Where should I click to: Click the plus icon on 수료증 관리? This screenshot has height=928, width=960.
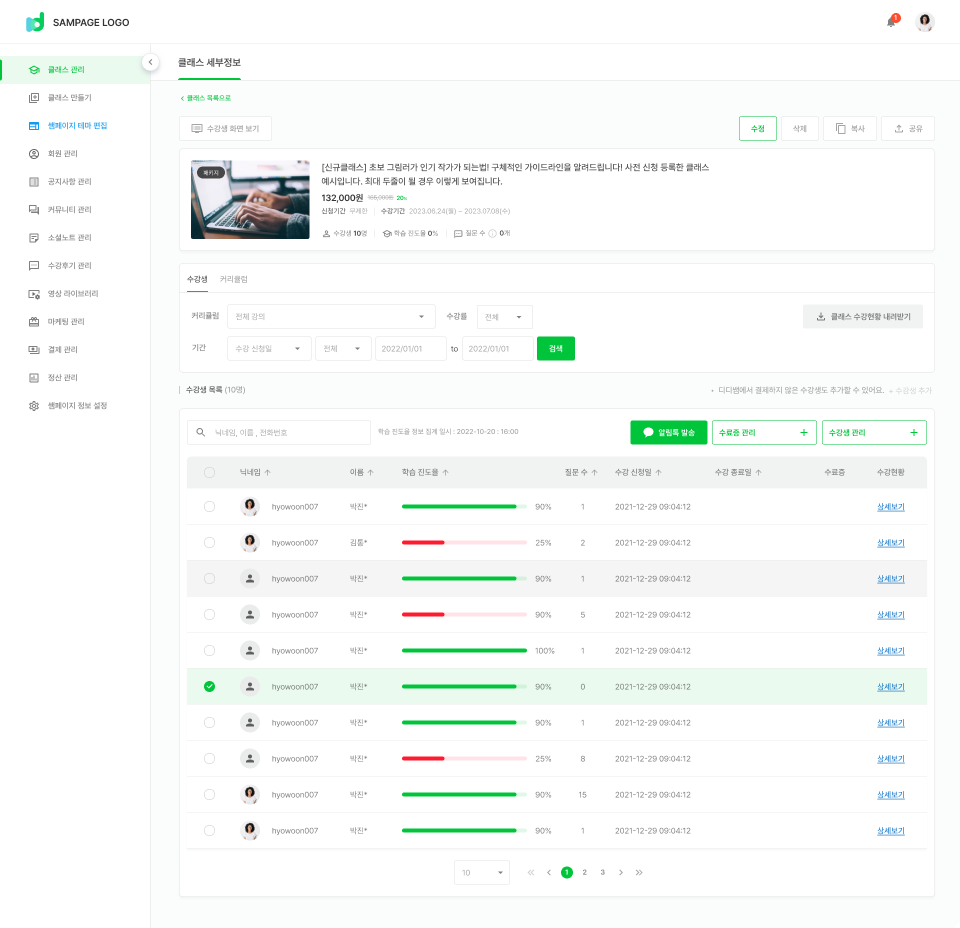[803, 433]
